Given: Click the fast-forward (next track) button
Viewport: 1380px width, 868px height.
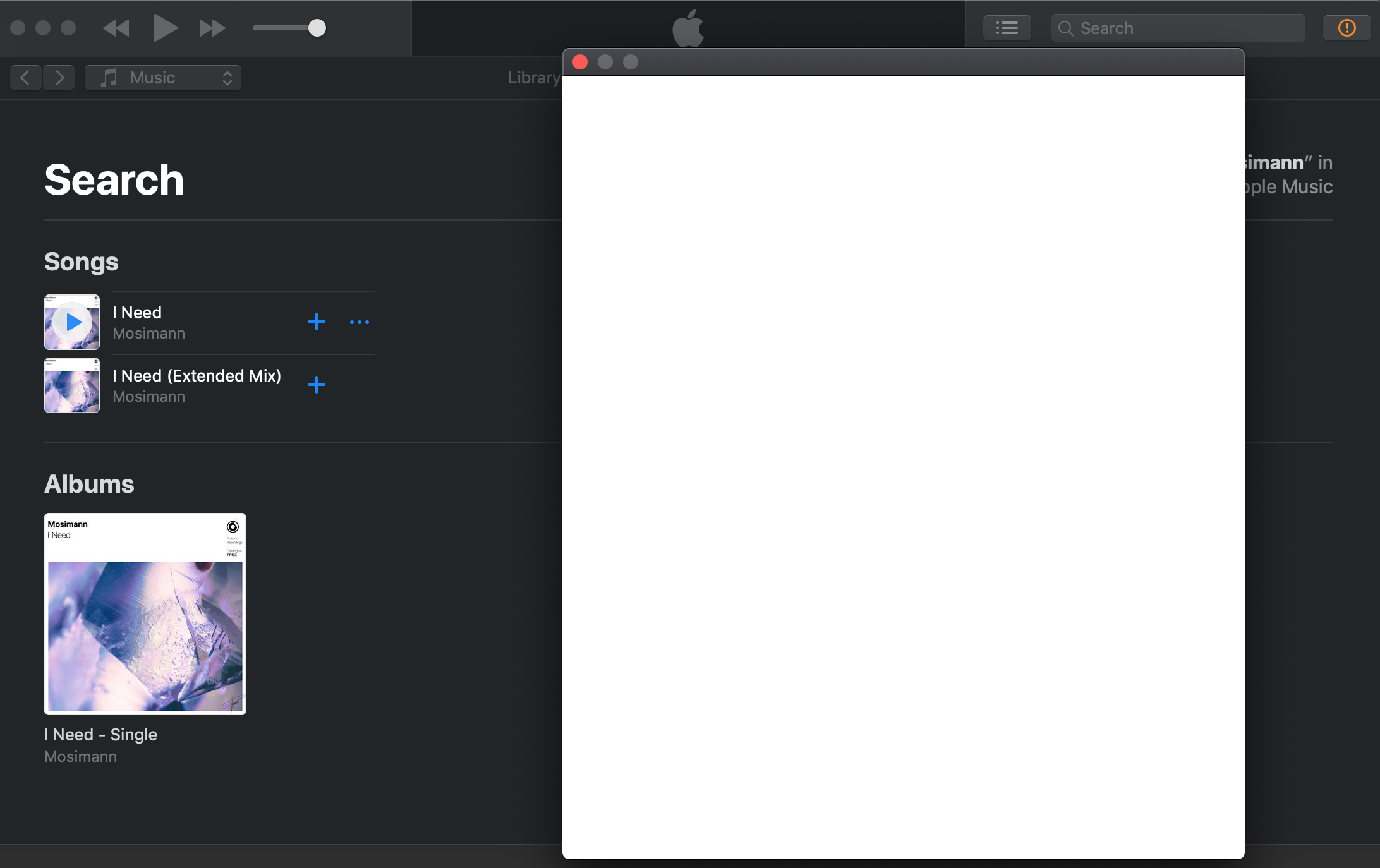Looking at the screenshot, I should pos(212,28).
